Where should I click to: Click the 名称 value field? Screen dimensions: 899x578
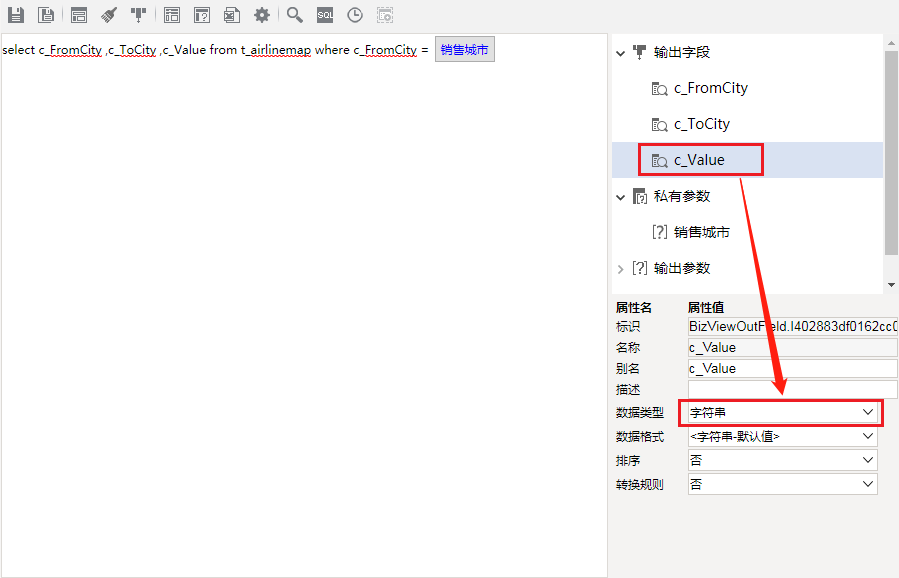pos(793,347)
